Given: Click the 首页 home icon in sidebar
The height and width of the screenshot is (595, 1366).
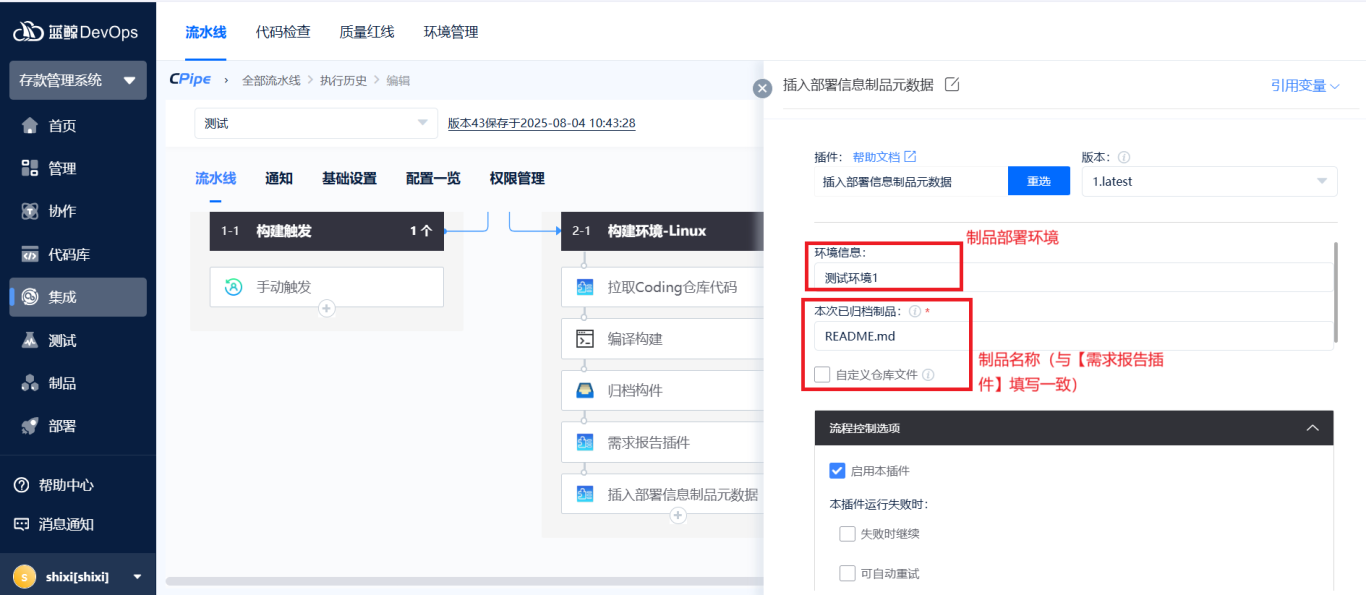Looking at the screenshot, I should [x=30, y=126].
